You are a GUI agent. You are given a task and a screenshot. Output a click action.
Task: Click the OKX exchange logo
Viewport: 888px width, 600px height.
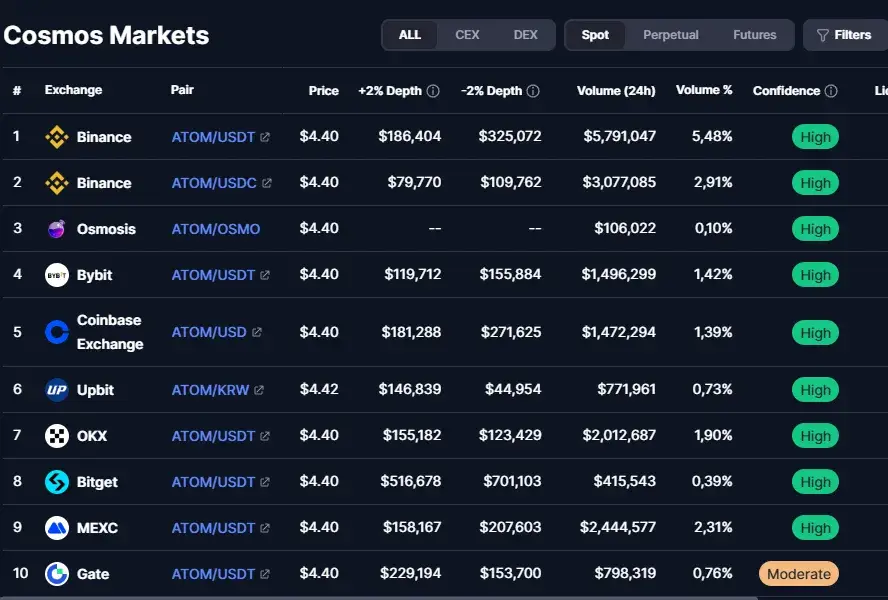tap(57, 436)
